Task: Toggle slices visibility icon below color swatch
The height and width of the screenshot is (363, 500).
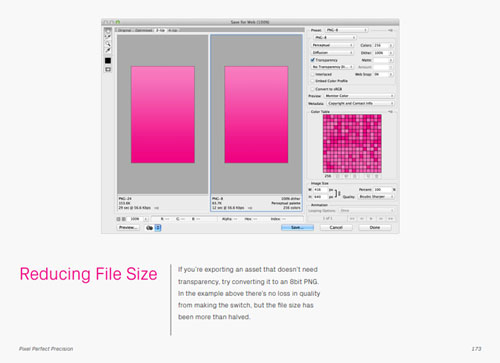Action: [x=108, y=69]
